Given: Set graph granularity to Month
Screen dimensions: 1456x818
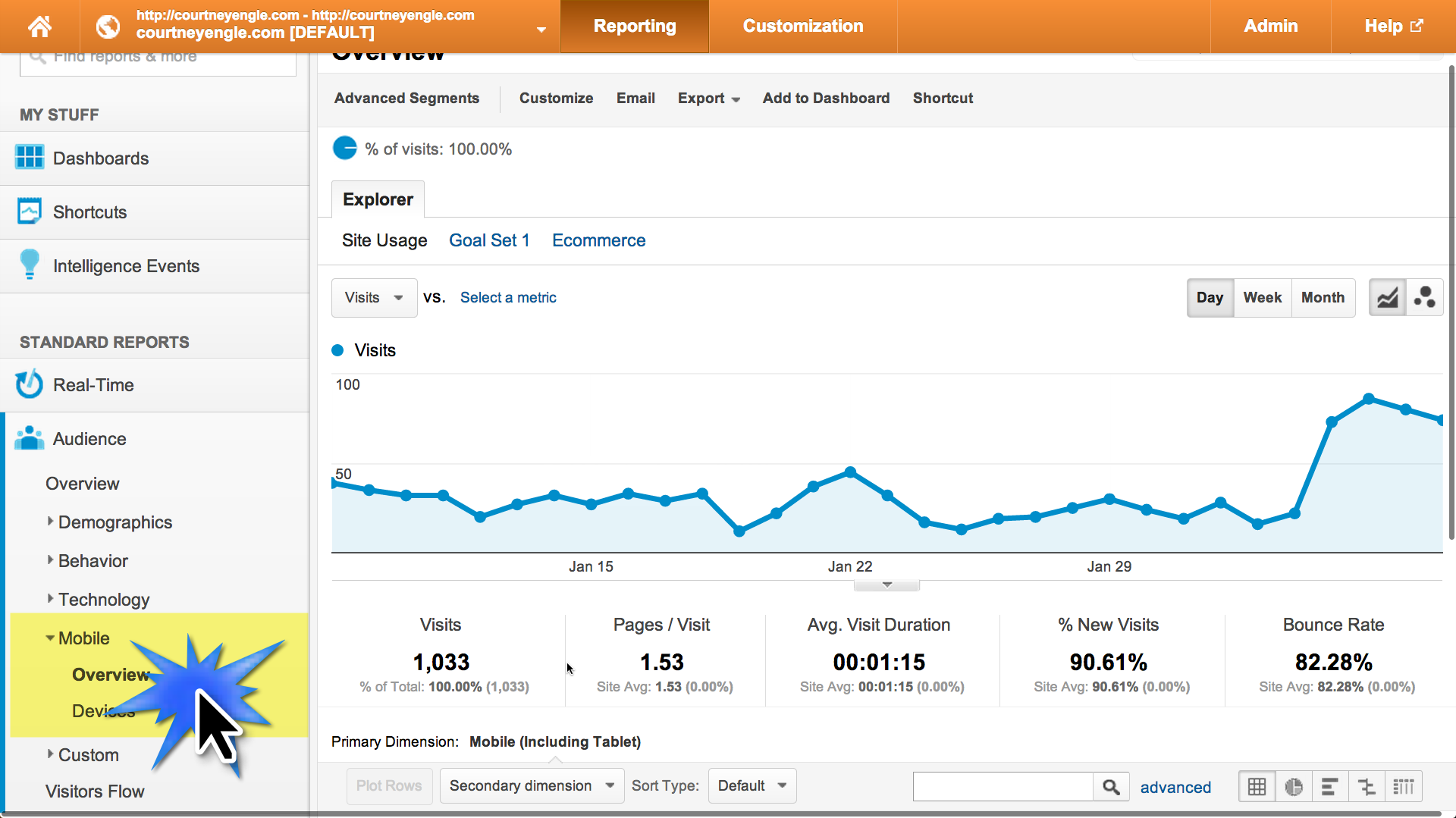Looking at the screenshot, I should 1323,298.
